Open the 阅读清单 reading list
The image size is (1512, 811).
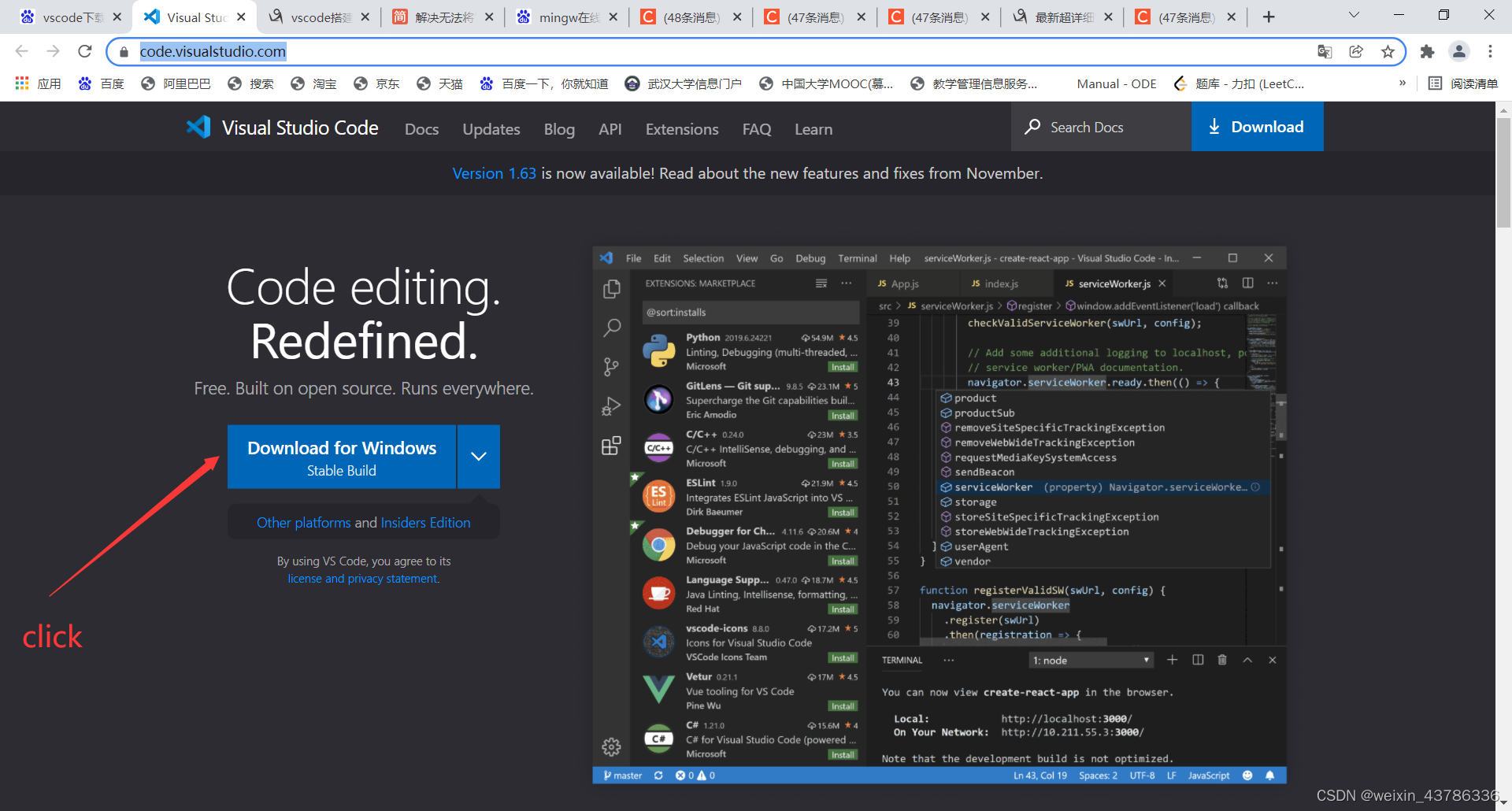[1463, 83]
